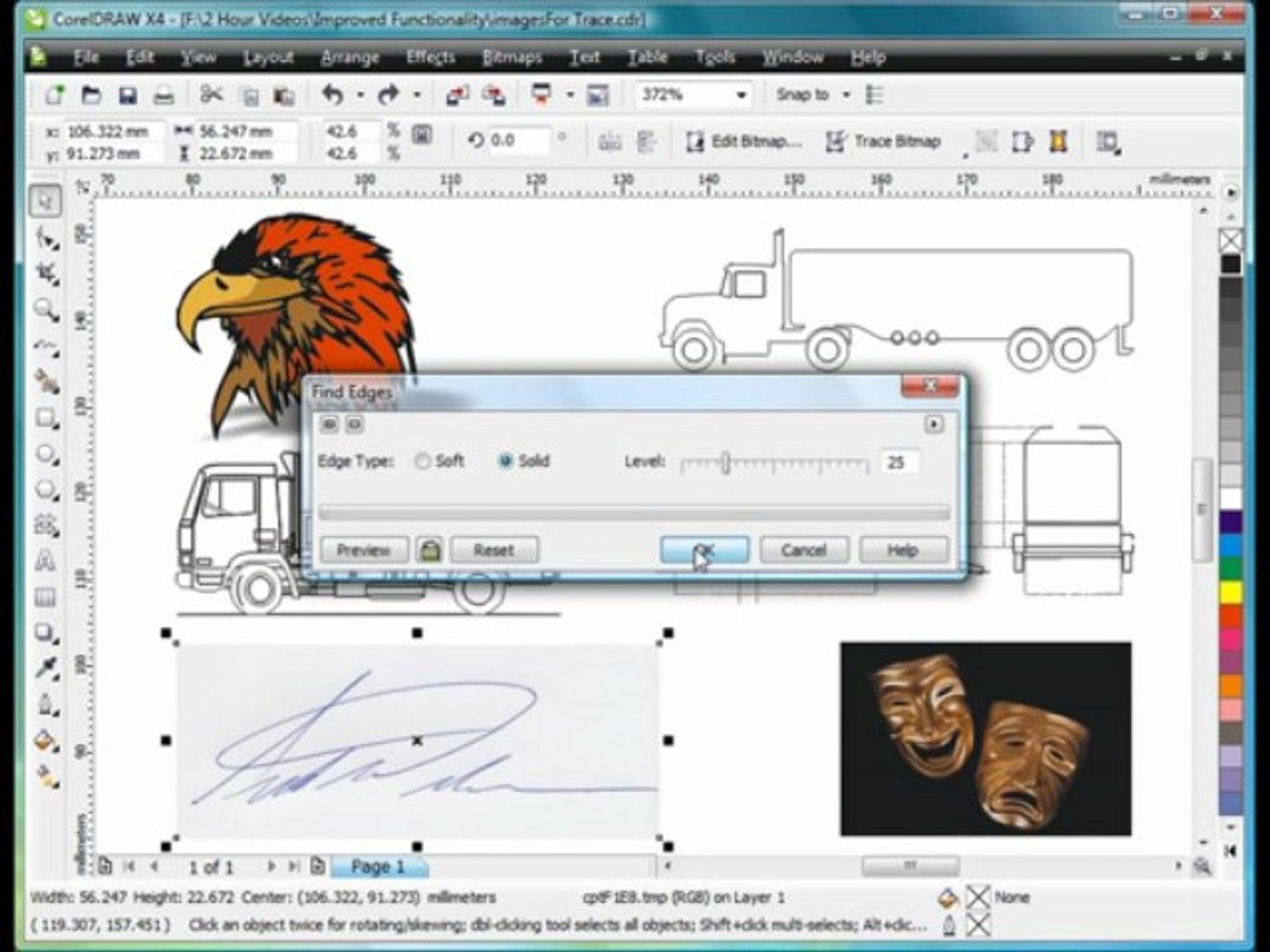Click the Export icon in the standard toolbar
The image size is (1270, 952).
(x=494, y=94)
